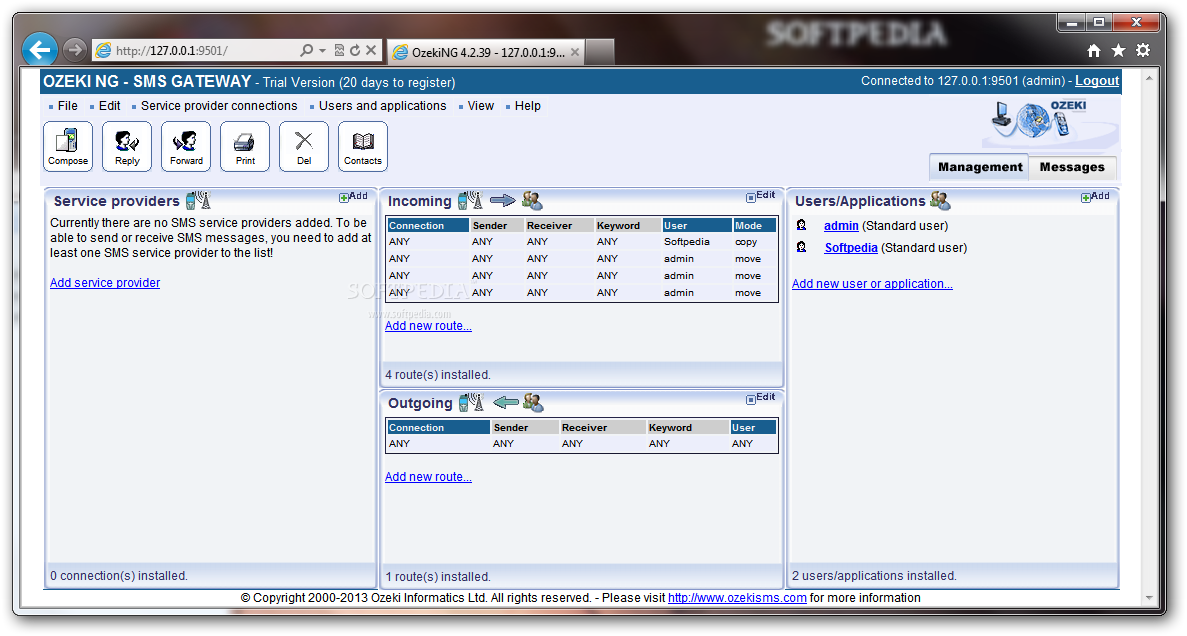Click the stop icon in address bar
The width and height of the screenshot is (1187, 636).
coord(371,51)
